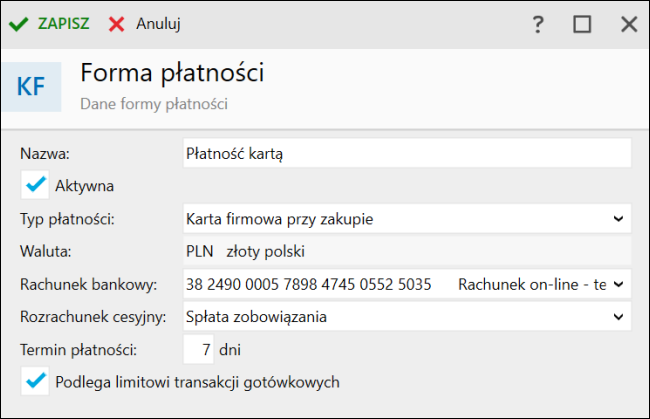Image resolution: width=650 pixels, height=419 pixels.
Task: Click the Aktywna label
Action: pos(85,186)
